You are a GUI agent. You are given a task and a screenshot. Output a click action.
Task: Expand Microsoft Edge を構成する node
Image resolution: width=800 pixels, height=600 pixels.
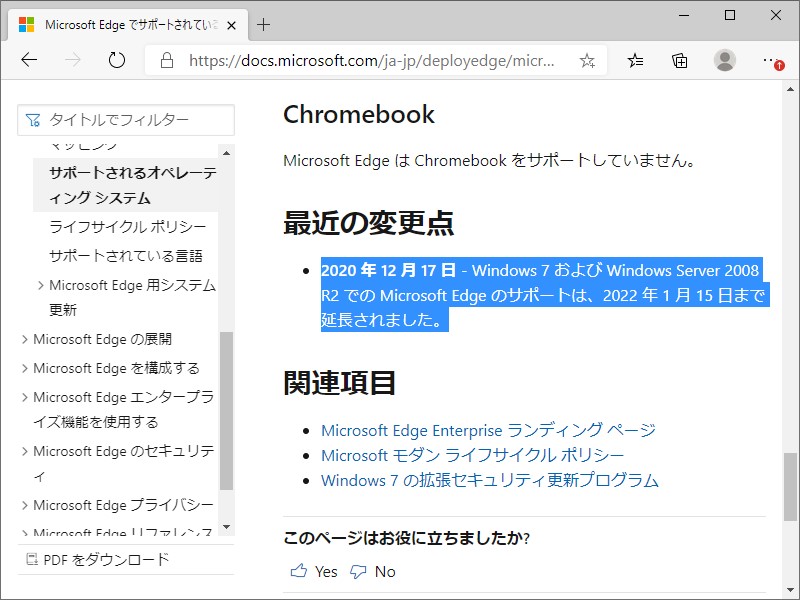pyautogui.click(x=24, y=368)
